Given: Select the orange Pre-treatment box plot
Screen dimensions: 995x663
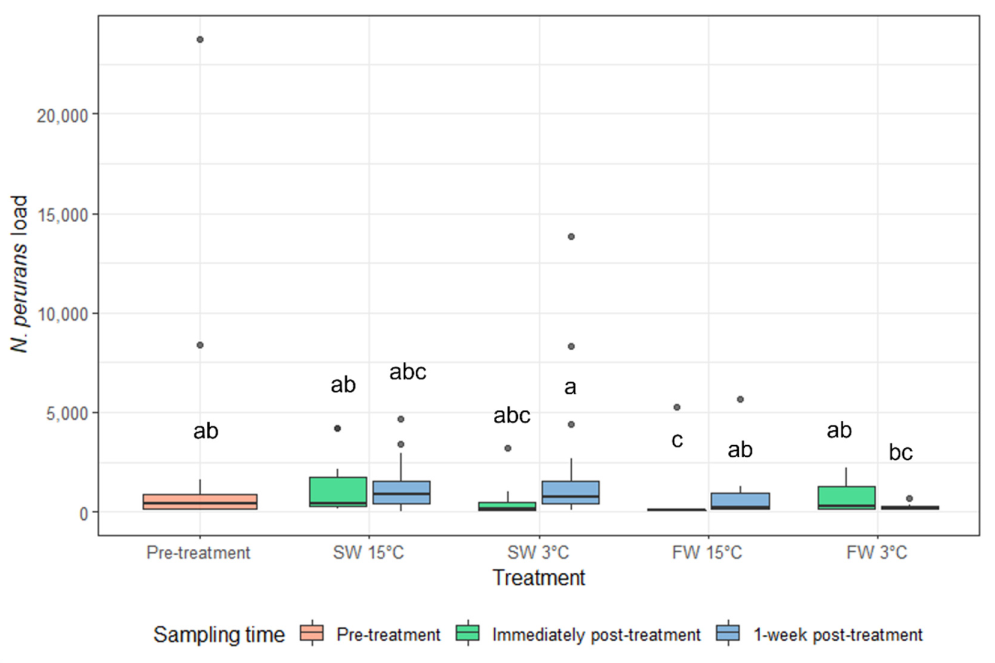Looking at the screenshot, I should click(x=200, y=502).
